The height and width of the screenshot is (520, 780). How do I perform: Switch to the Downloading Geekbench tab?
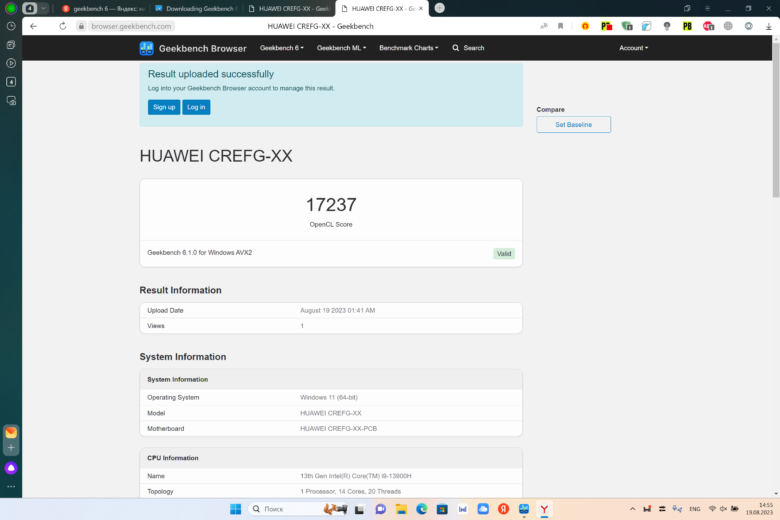[195, 8]
